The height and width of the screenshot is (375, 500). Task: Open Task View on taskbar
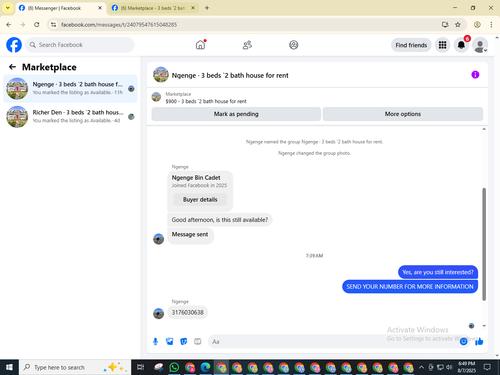(141, 367)
